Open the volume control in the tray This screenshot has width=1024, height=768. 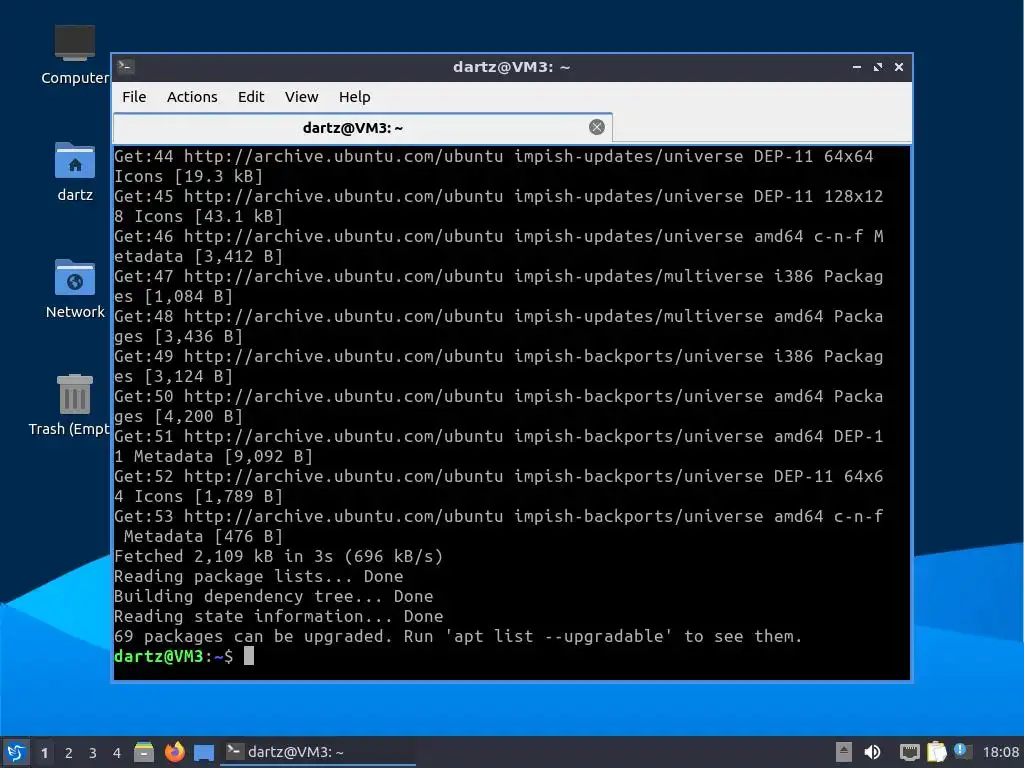(x=872, y=752)
